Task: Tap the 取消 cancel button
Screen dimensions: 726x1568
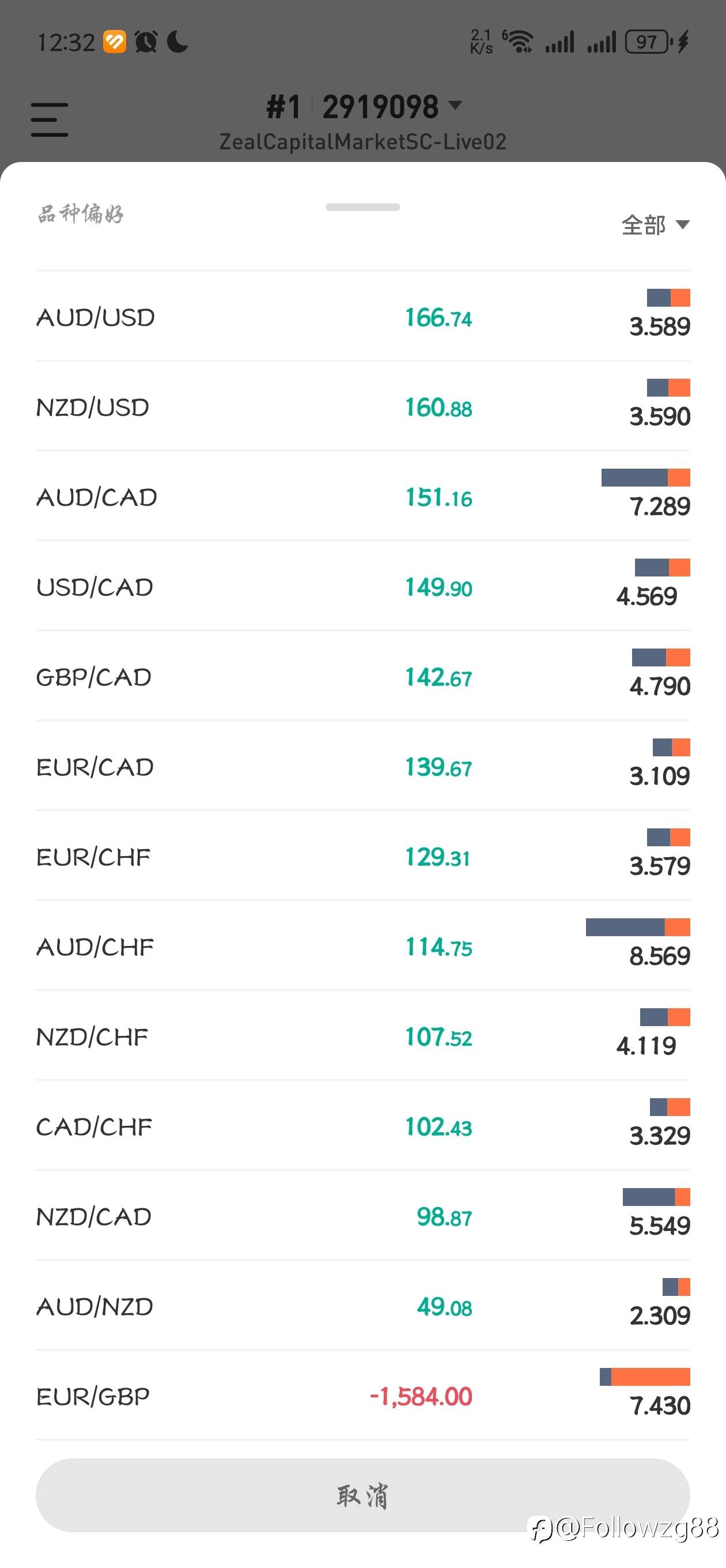Action: [x=362, y=1495]
